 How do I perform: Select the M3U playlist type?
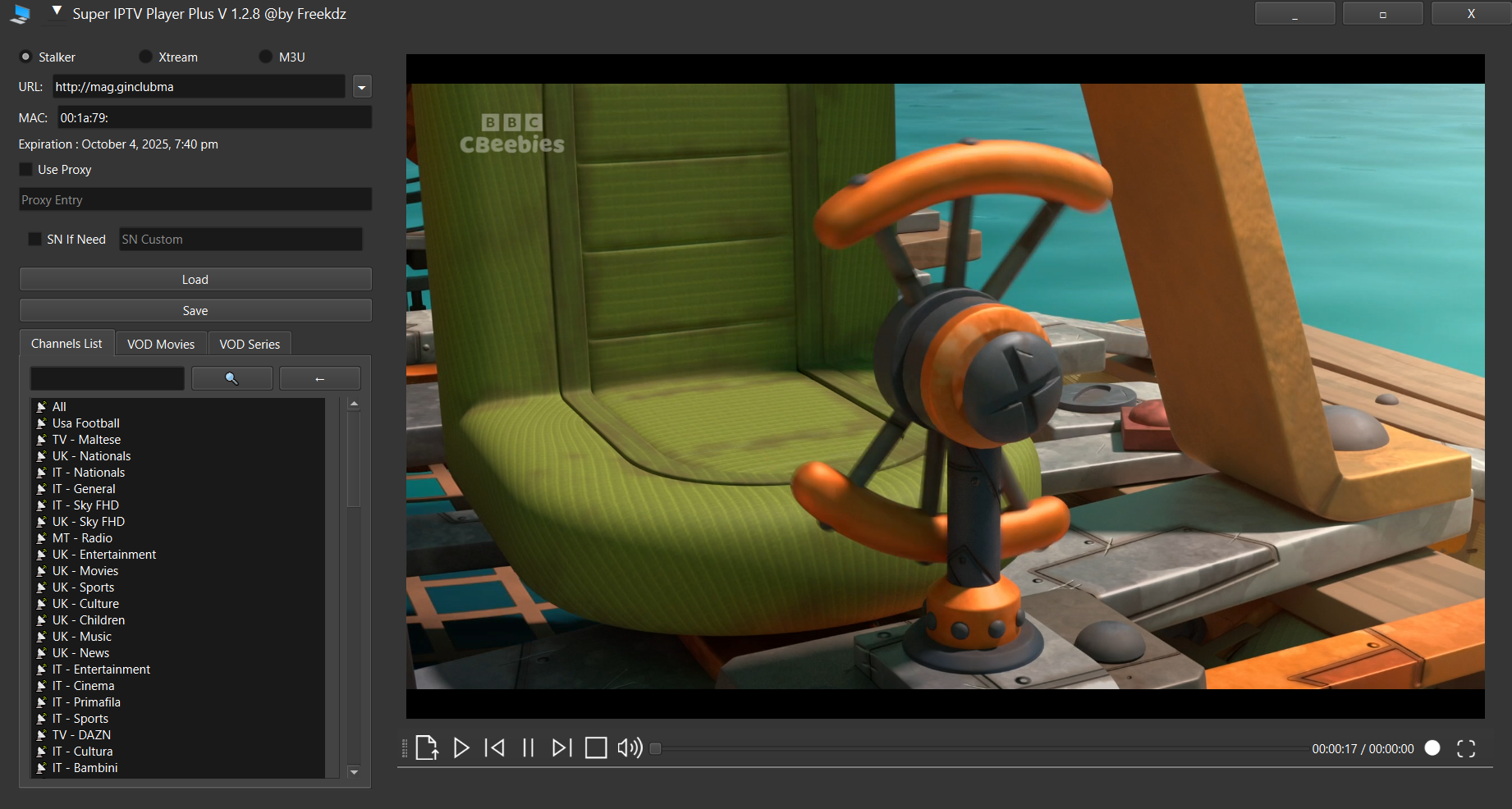282,57
